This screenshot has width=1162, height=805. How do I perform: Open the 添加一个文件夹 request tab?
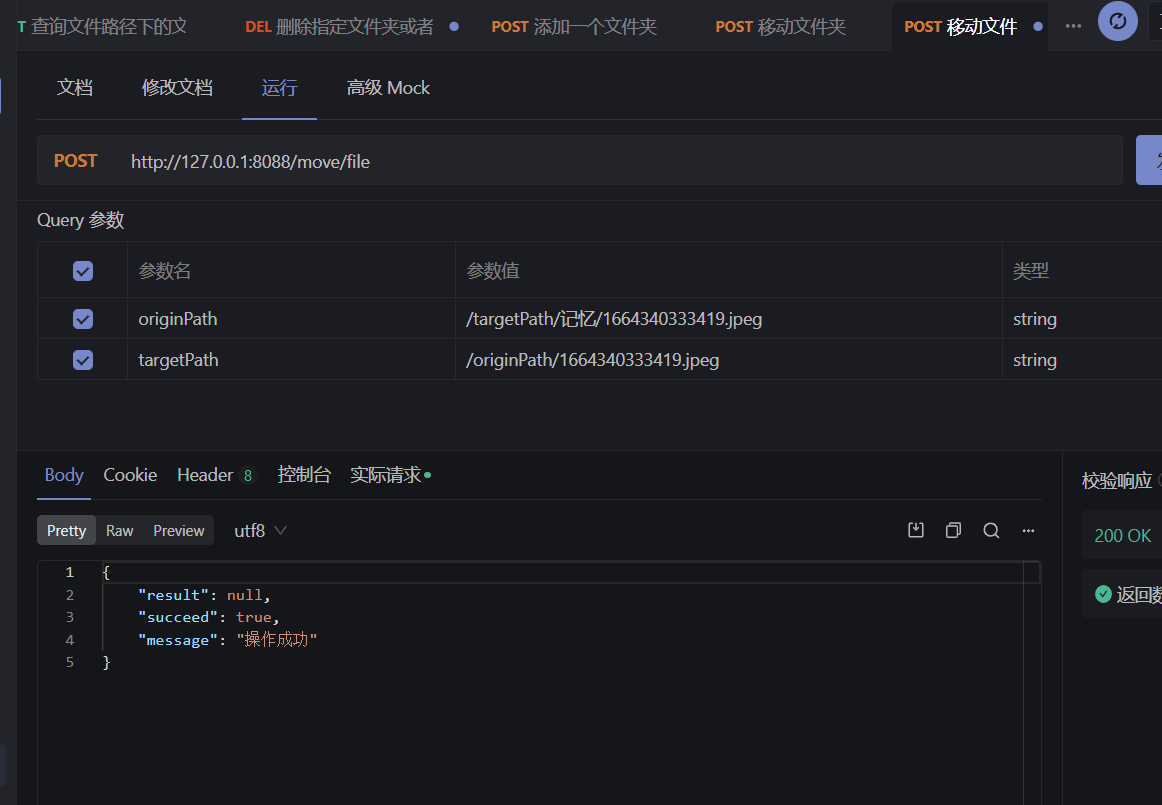coord(573,27)
